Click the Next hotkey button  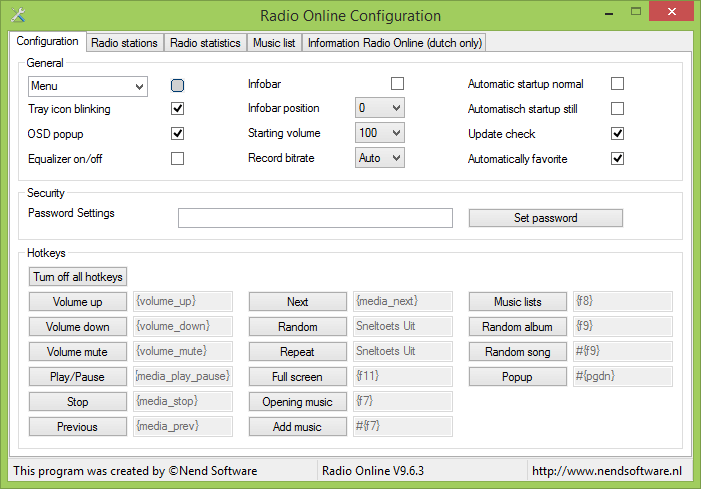point(298,302)
